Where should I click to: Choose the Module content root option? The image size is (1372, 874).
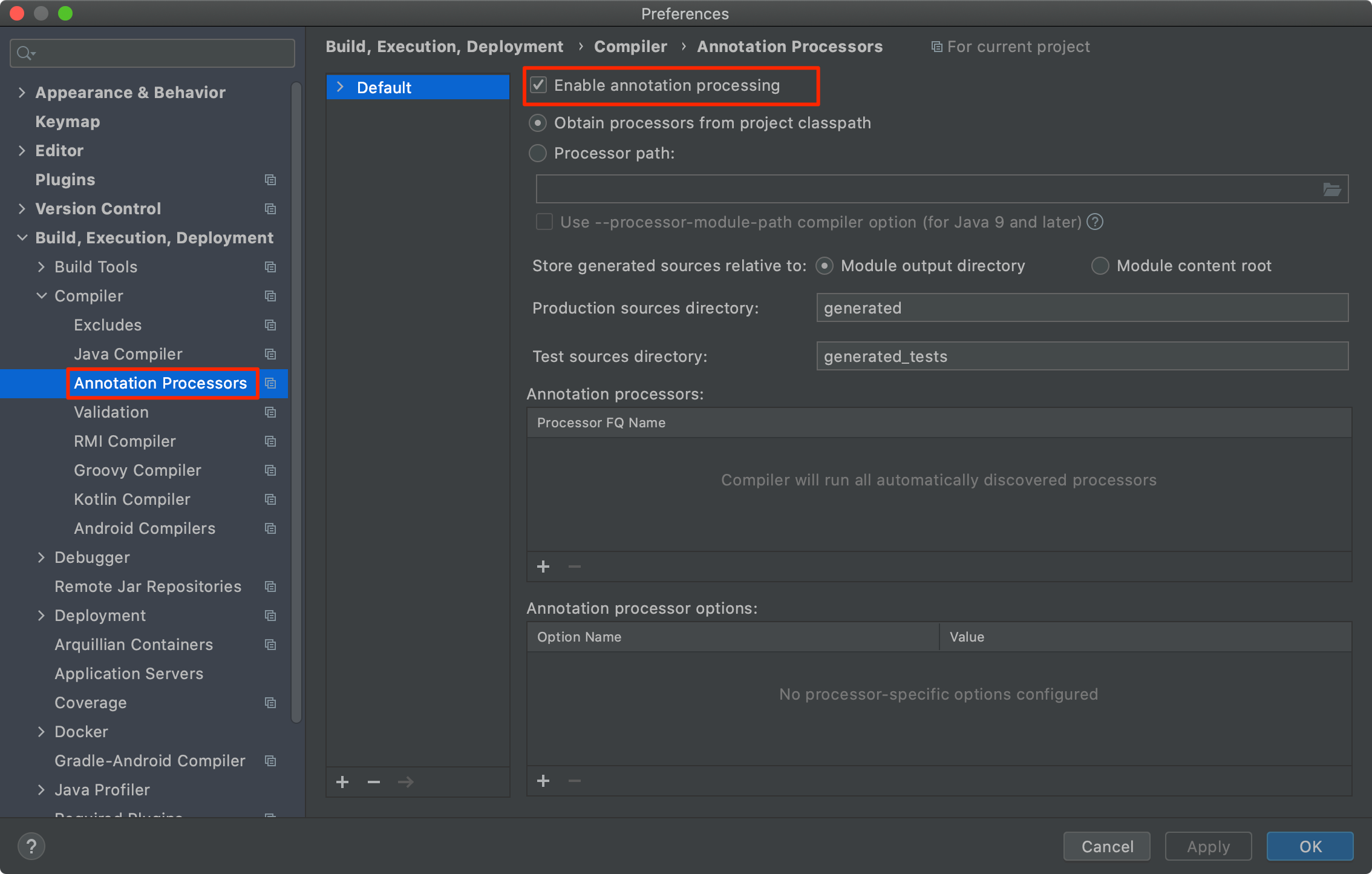pyautogui.click(x=1100, y=266)
